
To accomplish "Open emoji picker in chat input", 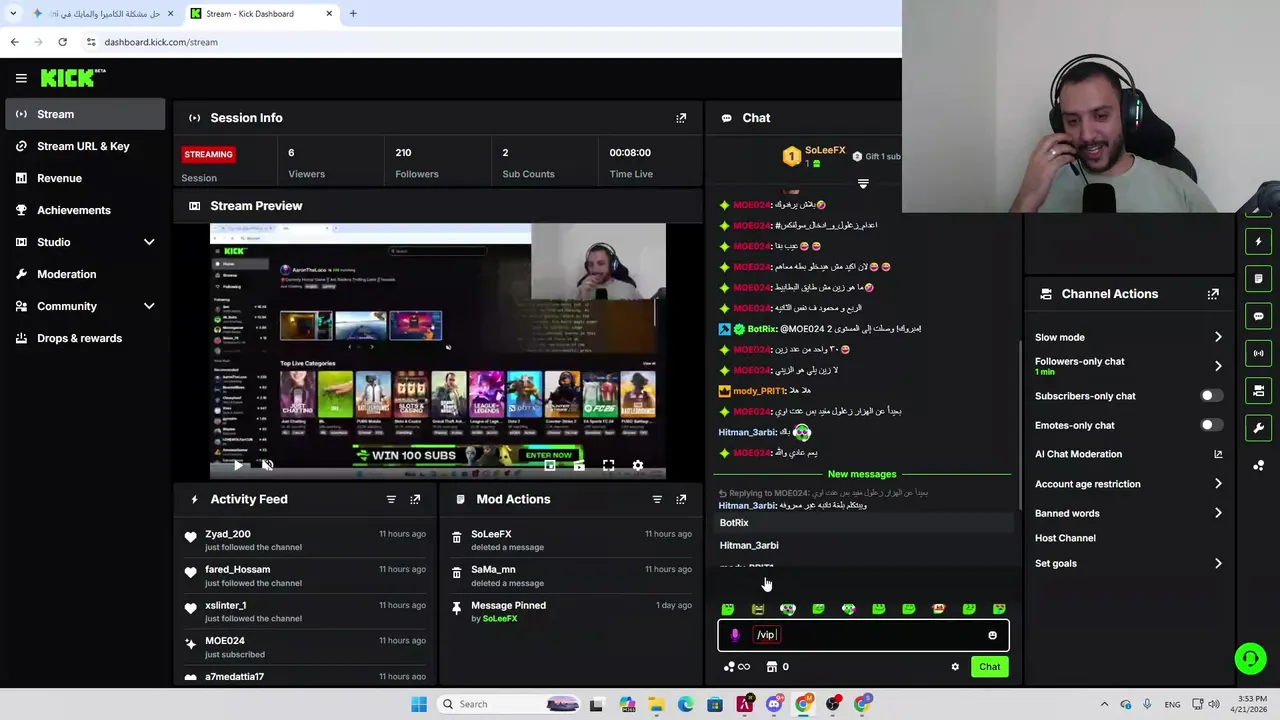I will coord(992,635).
